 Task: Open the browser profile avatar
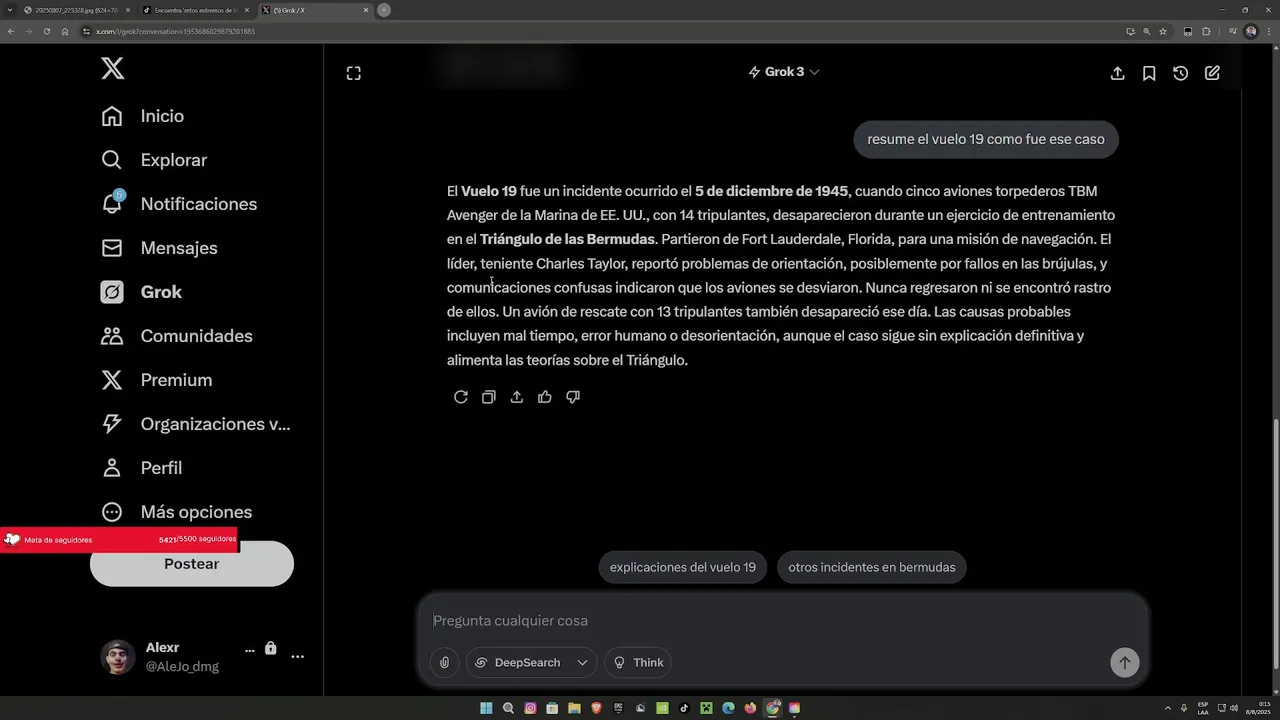coord(1251,31)
